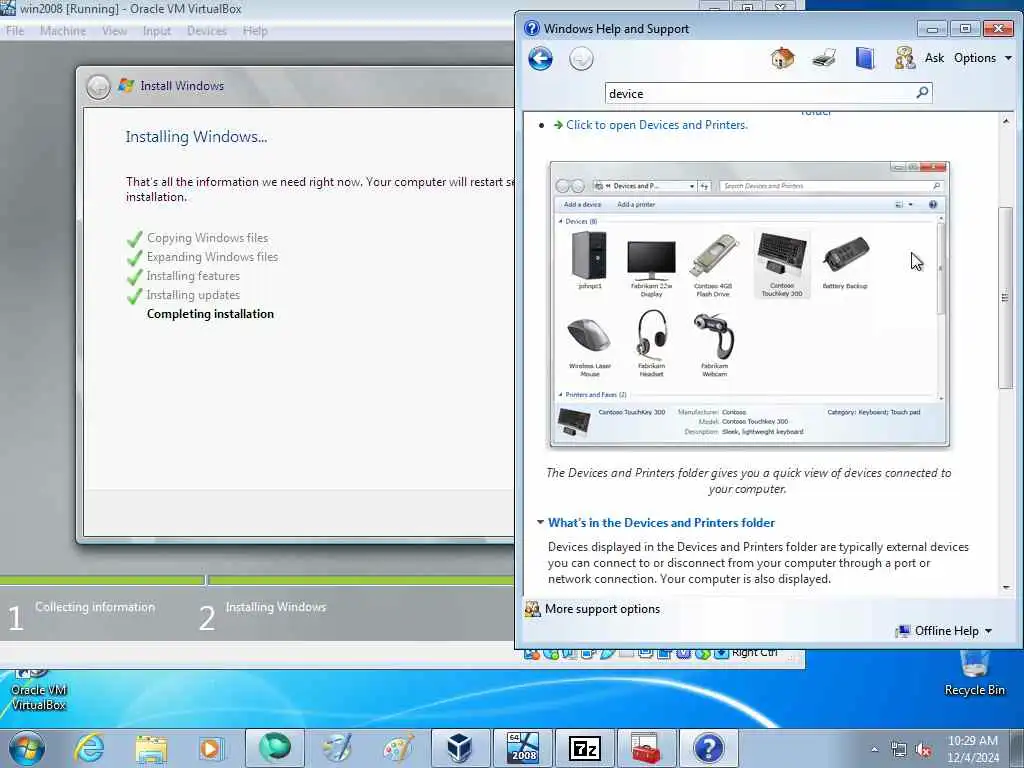Click the Devices and Printers screenshot image

click(749, 304)
